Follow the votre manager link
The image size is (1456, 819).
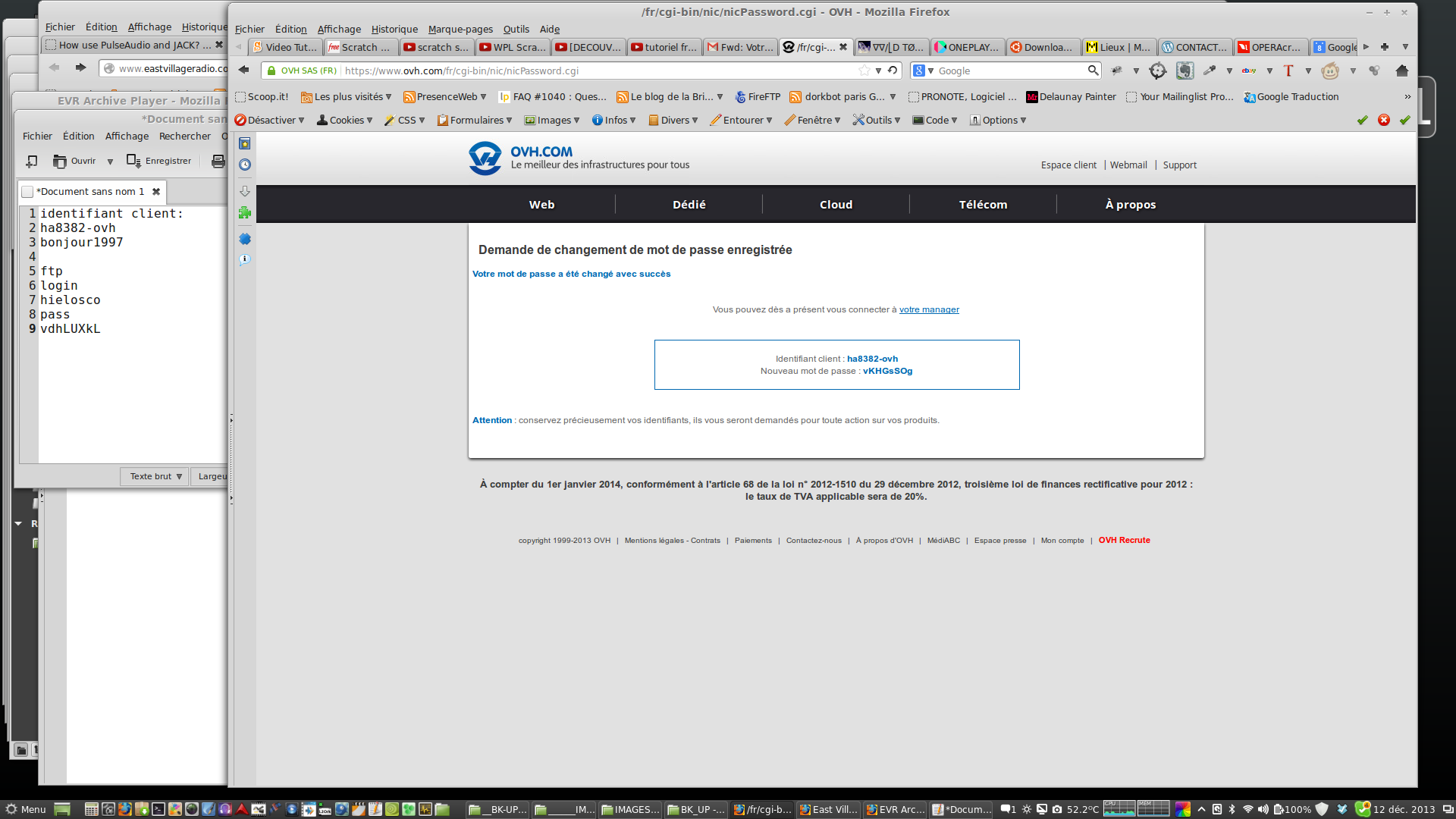click(929, 309)
